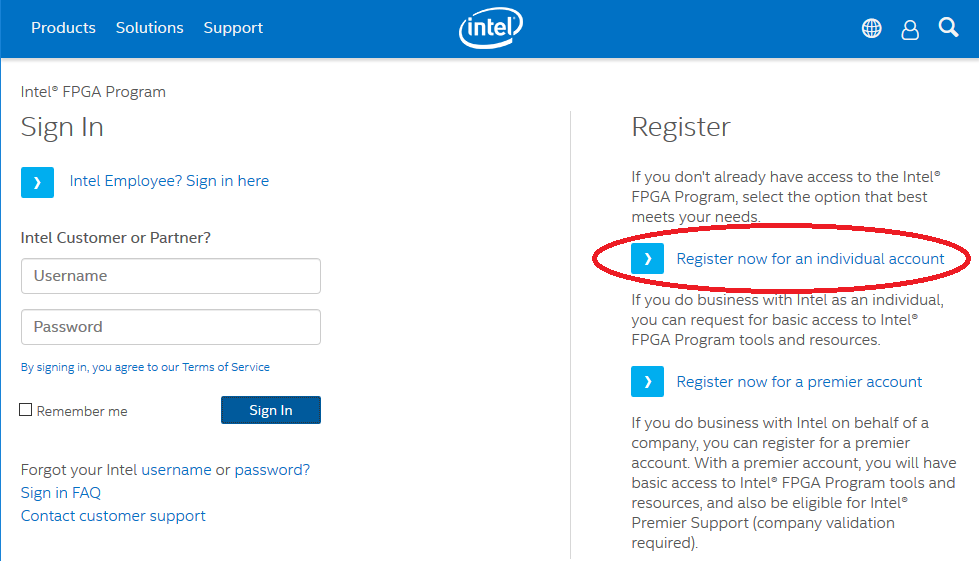
Task: Click the Intel® FPGA Program heading text
Action: (93, 92)
